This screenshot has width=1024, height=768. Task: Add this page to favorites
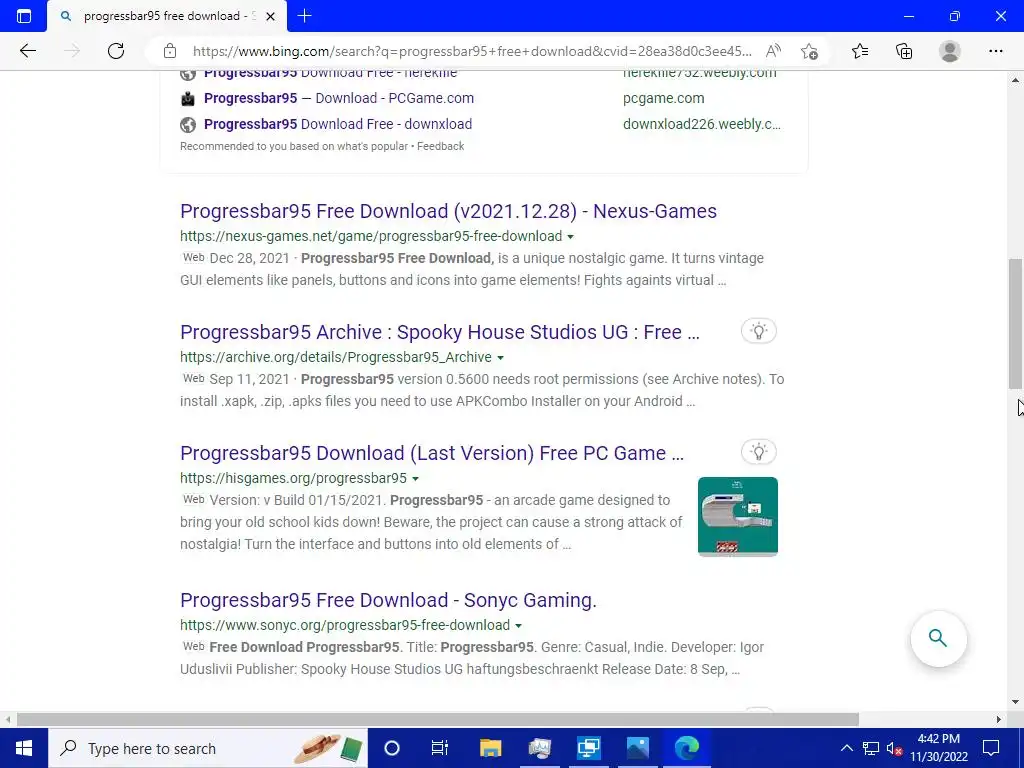(x=810, y=51)
